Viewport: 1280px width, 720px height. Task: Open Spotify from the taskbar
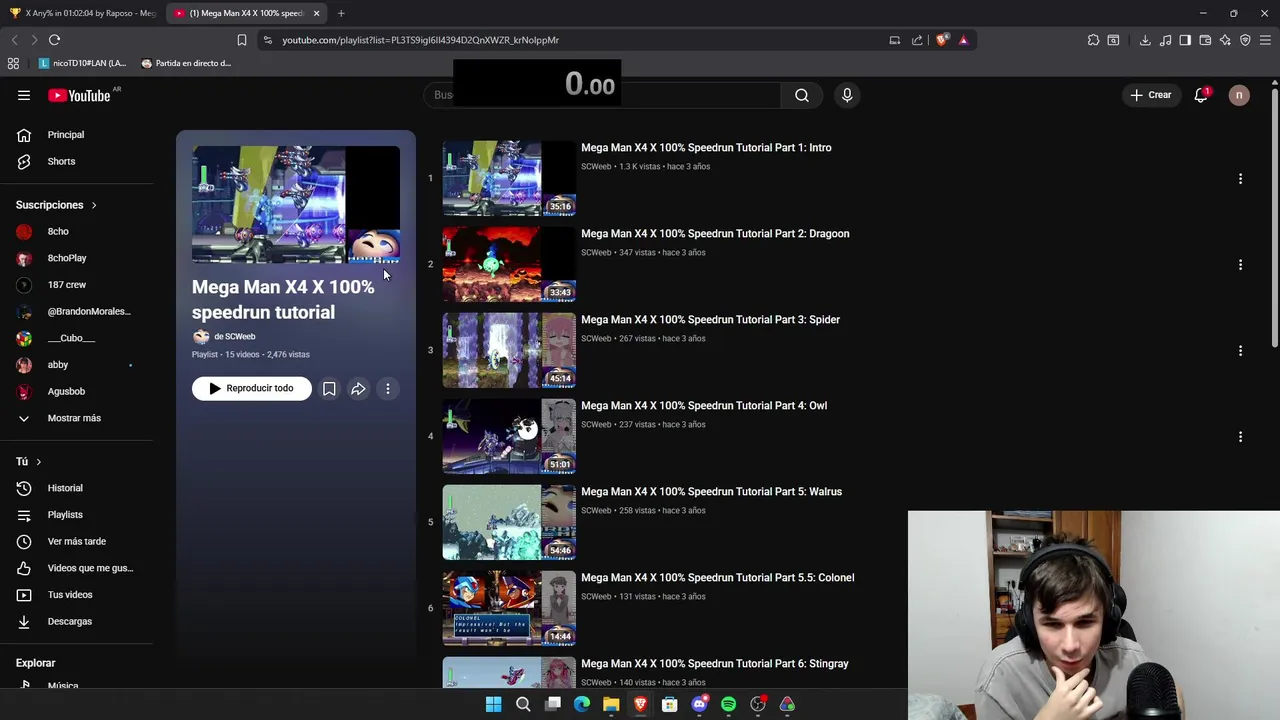point(728,704)
